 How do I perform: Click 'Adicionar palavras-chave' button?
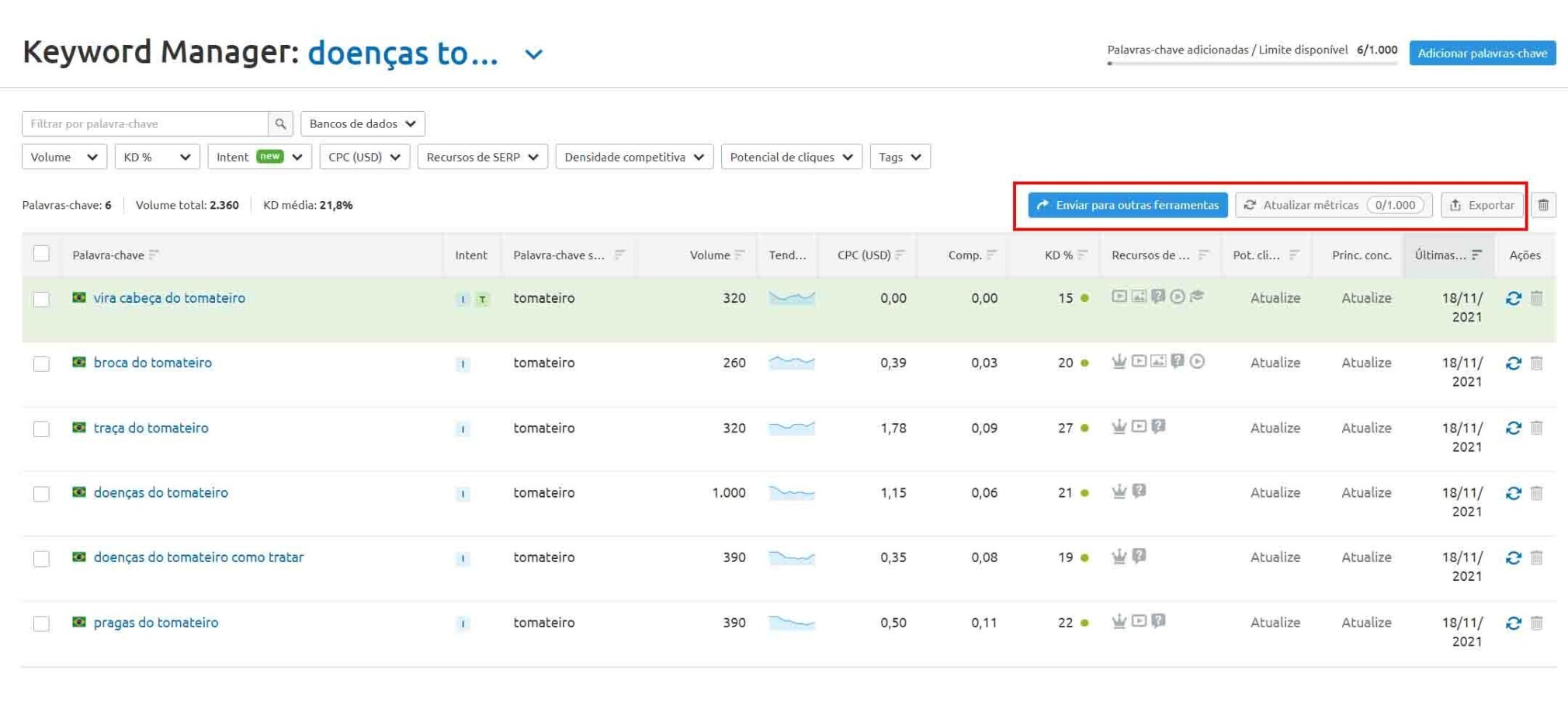click(x=1482, y=53)
